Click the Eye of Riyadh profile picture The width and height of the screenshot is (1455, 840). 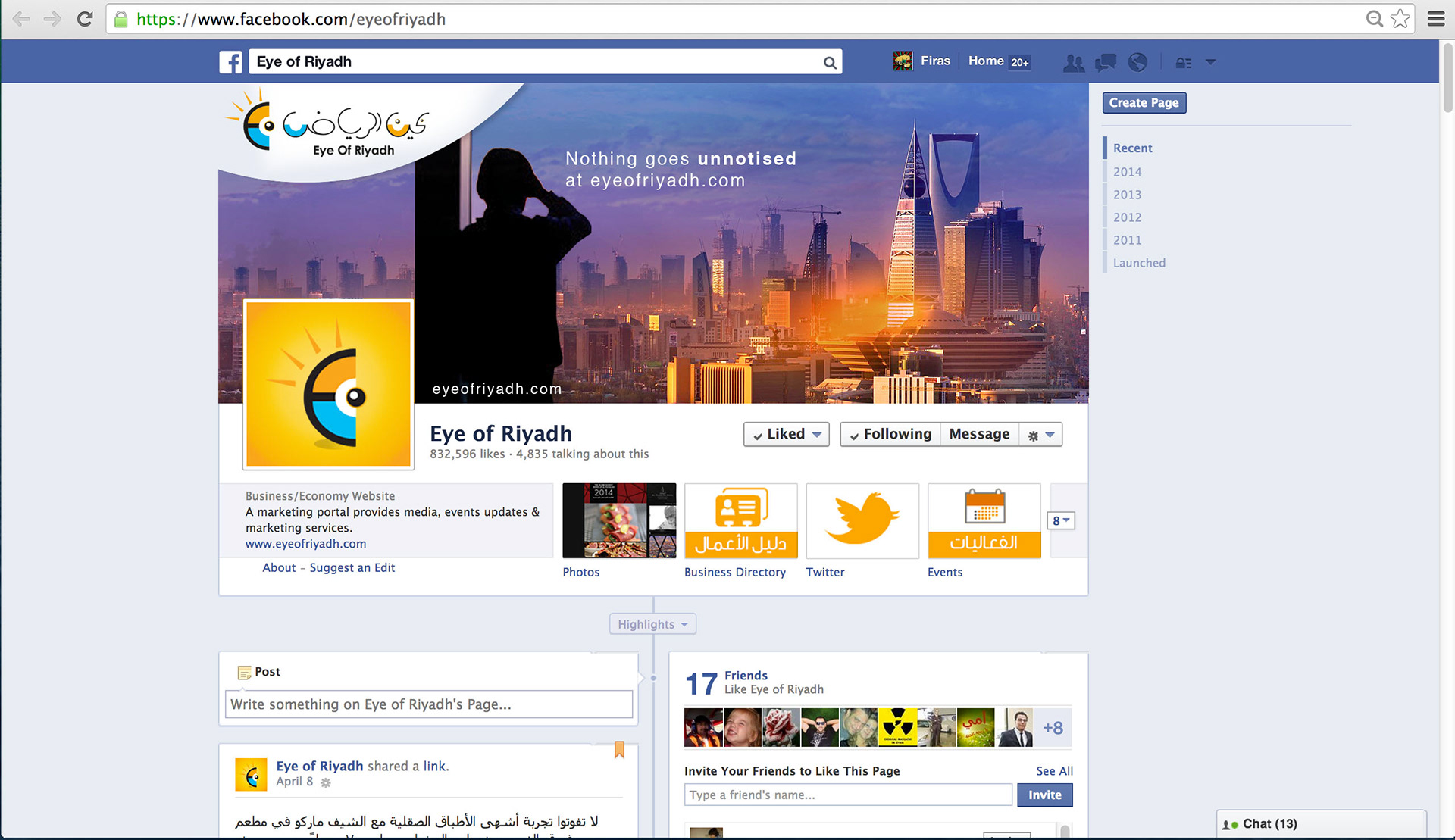329,384
